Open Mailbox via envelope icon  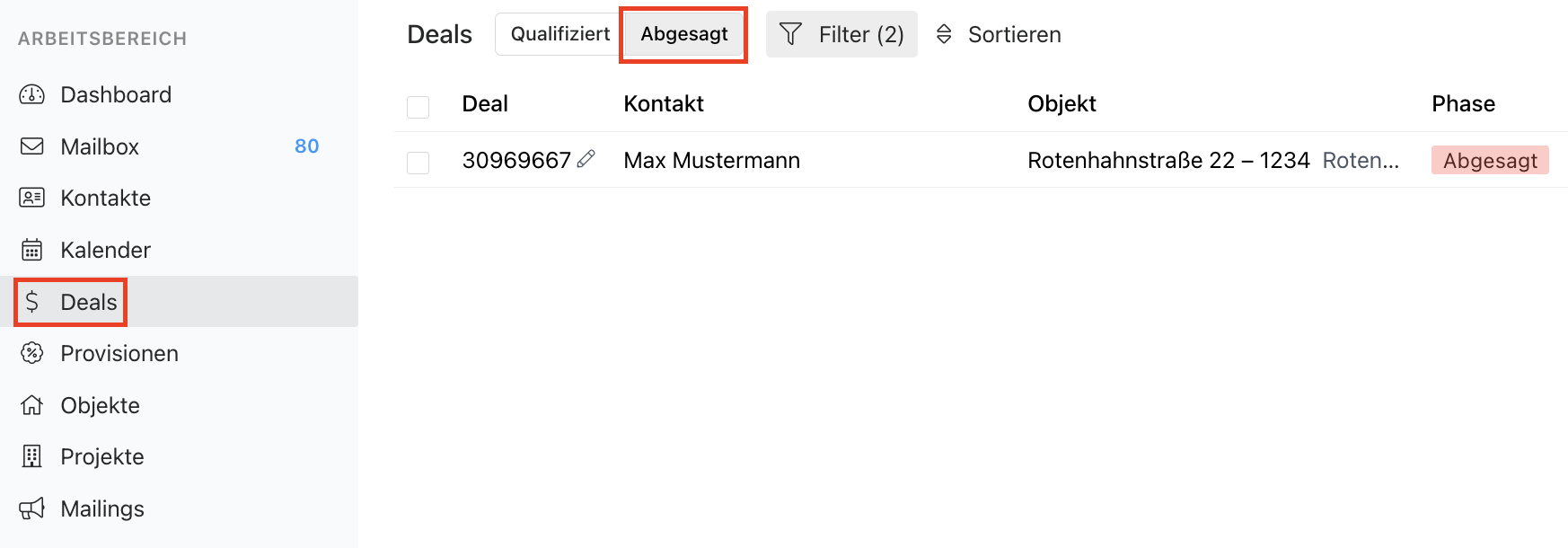coord(32,146)
